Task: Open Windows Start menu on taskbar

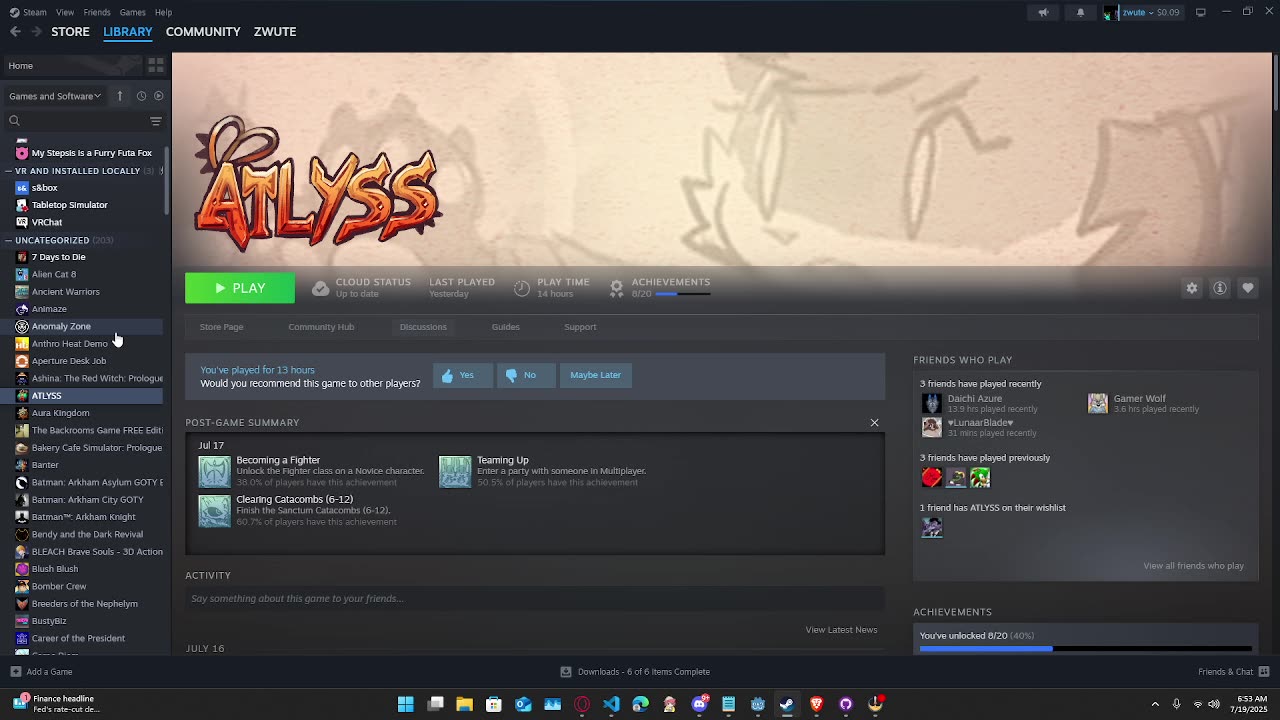Action: click(406, 704)
